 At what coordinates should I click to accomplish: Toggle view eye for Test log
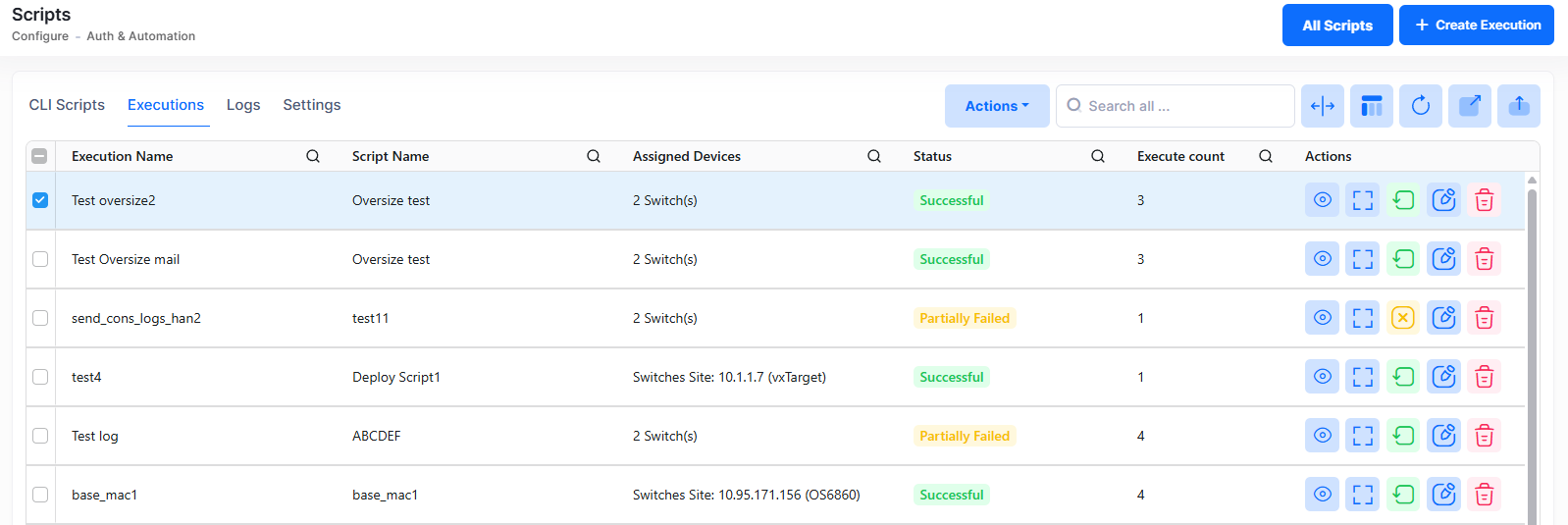[x=1322, y=436]
